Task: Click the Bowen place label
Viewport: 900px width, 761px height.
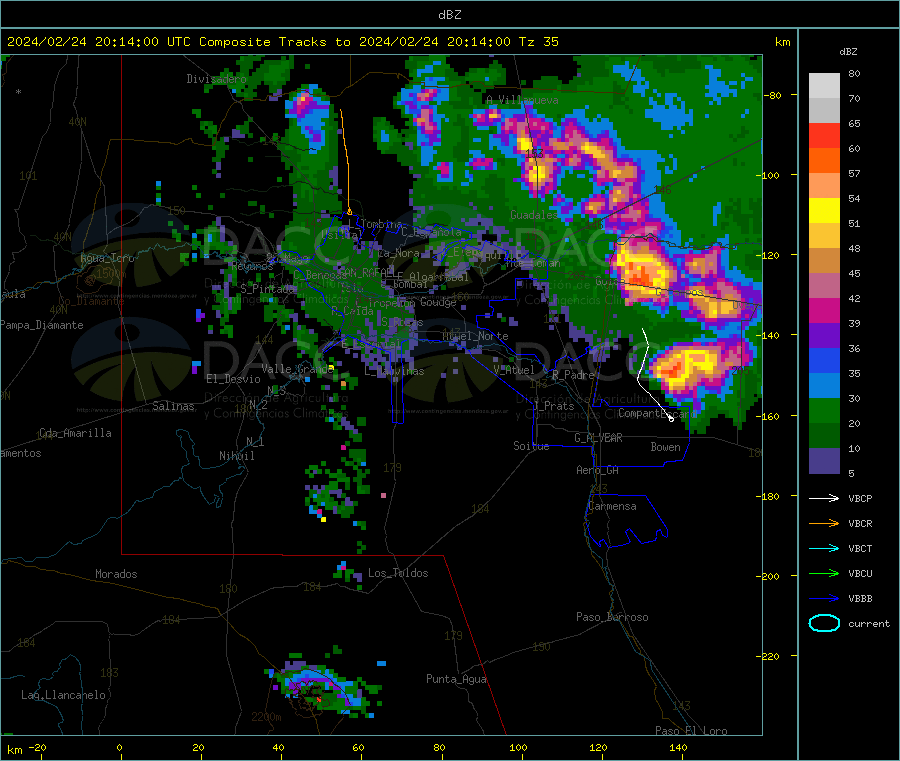Action: pos(665,448)
